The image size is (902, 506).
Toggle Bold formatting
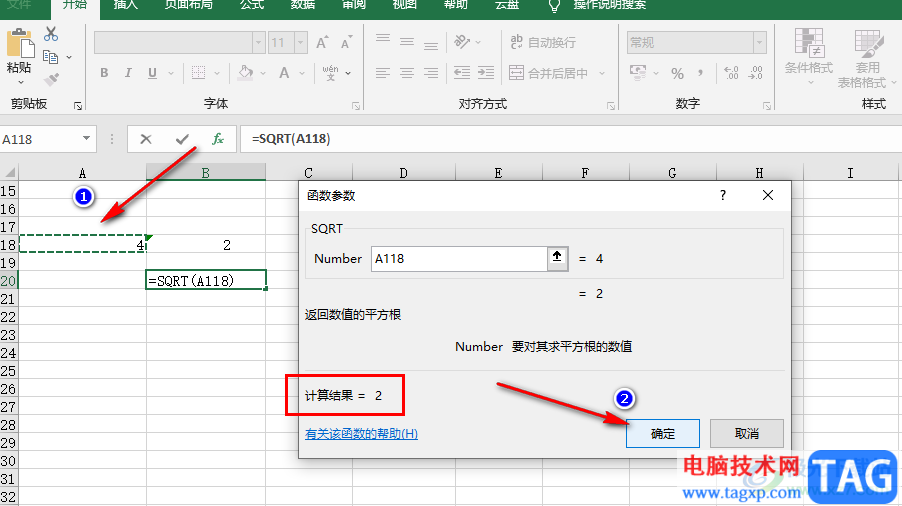point(104,73)
